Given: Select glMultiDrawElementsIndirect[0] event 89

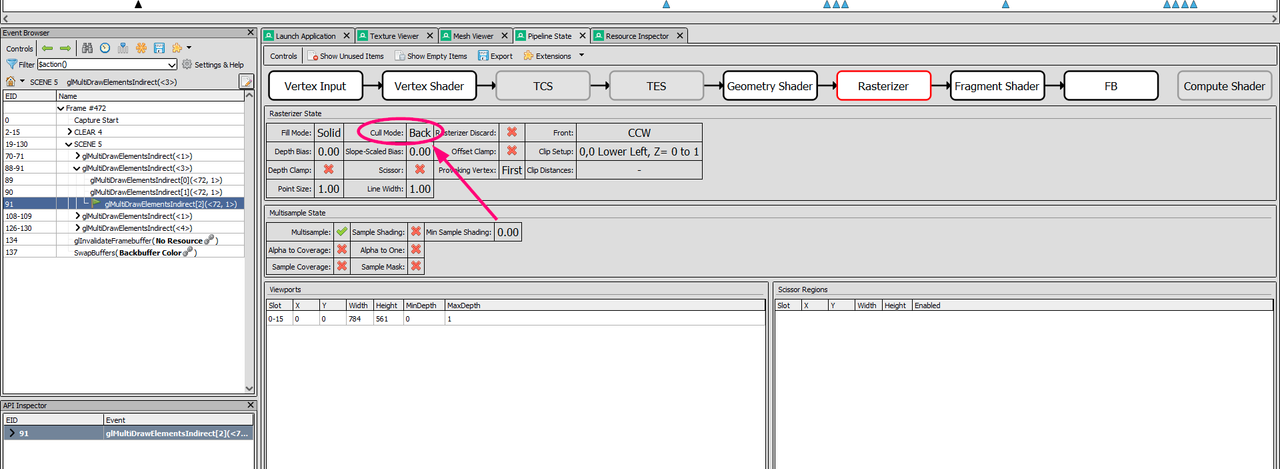Looking at the screenshot, I should coord(122,180).
